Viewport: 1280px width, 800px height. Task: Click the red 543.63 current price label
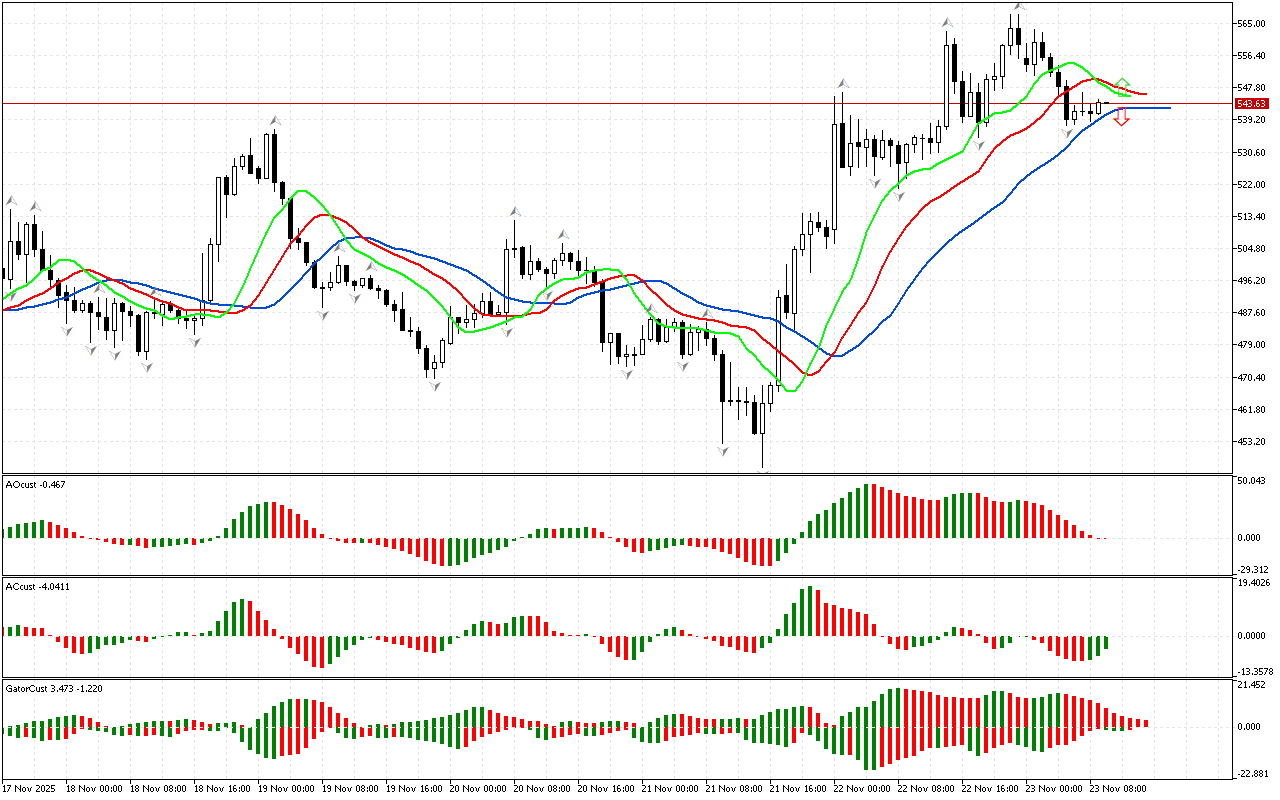[x=1251, y=104]
